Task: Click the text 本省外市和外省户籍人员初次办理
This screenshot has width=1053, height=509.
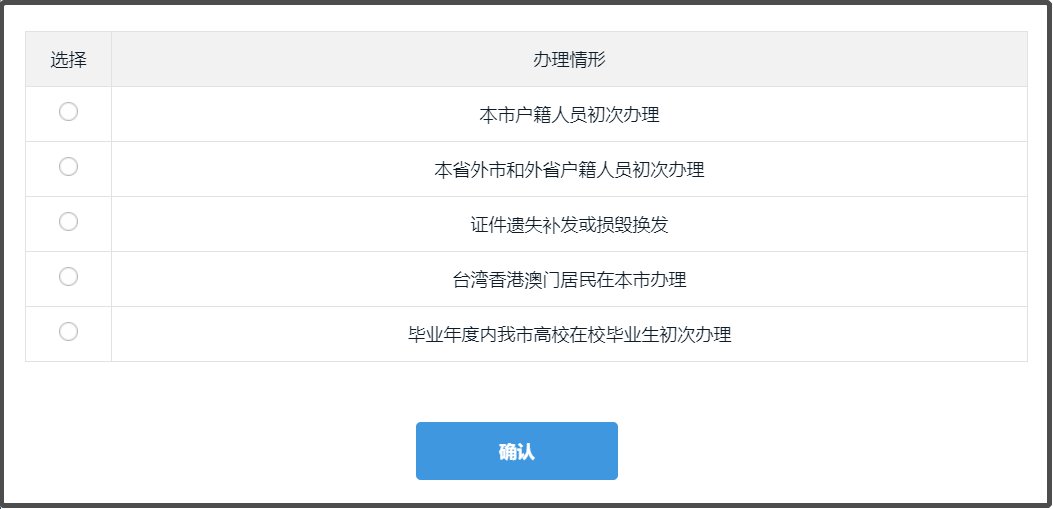Action: [569, 170]
